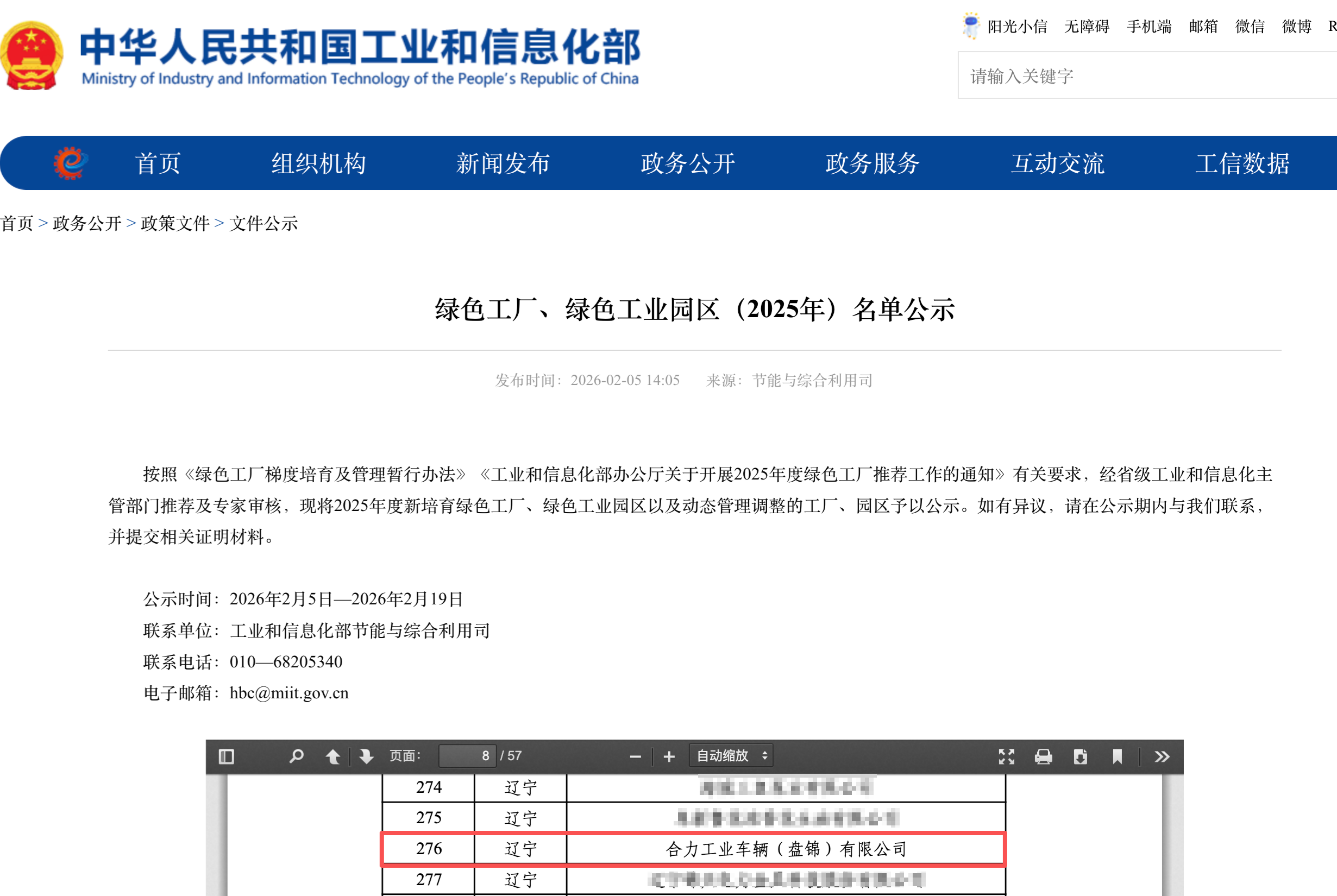The width and height of the screenshot is (1337, 896).
Task: Select the PDF page number field
Action: pos(468,755)
